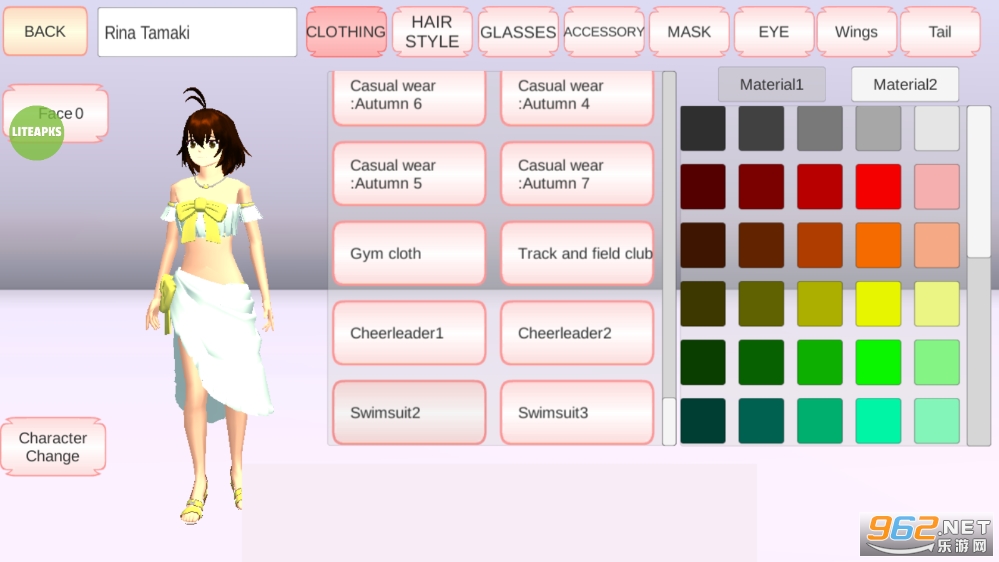This screenshot has height=562, width=999.
Task: Click the character name input field
Action: pos(197,32)
